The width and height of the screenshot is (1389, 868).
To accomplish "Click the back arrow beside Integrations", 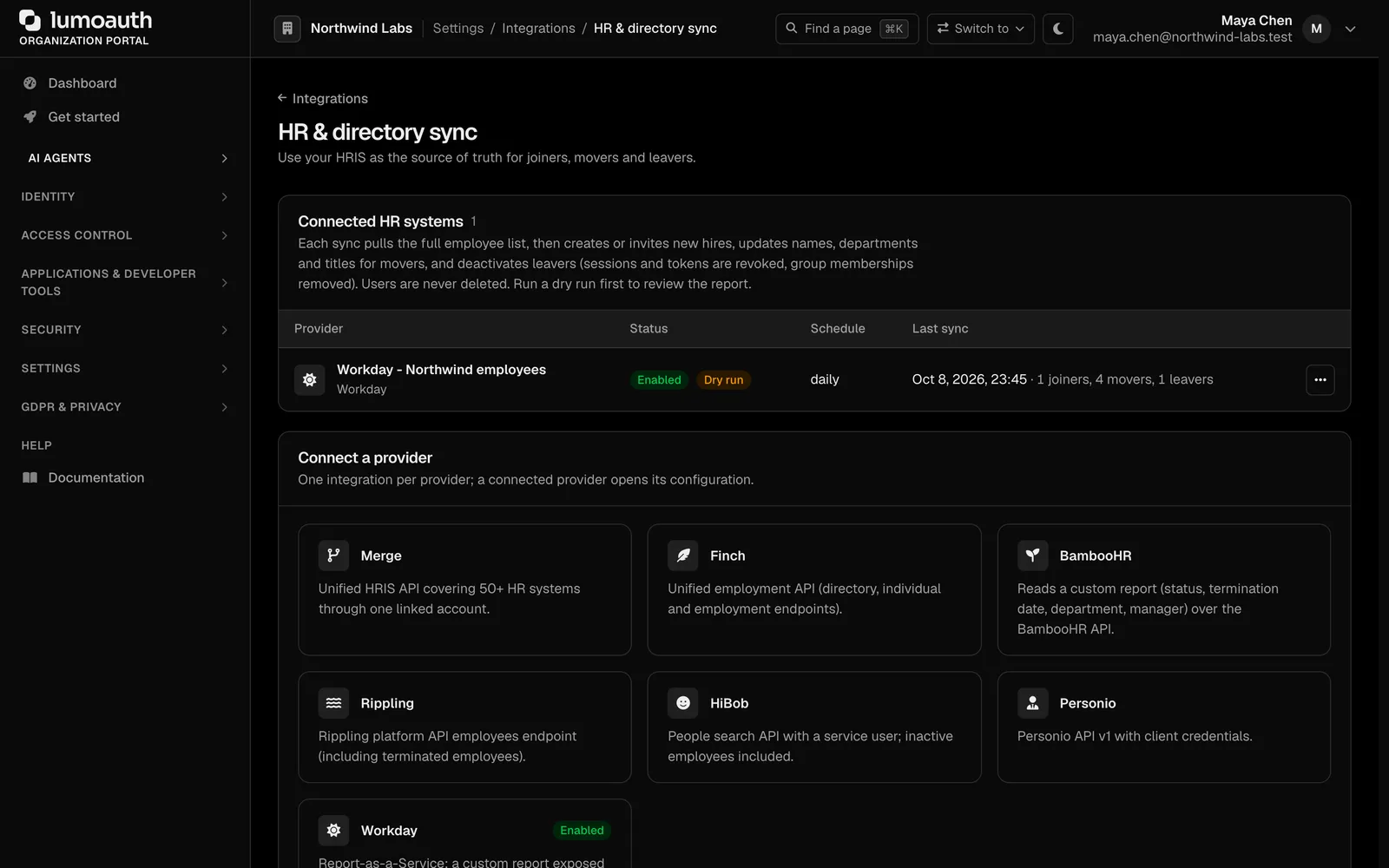I will [x=282, y=98].
